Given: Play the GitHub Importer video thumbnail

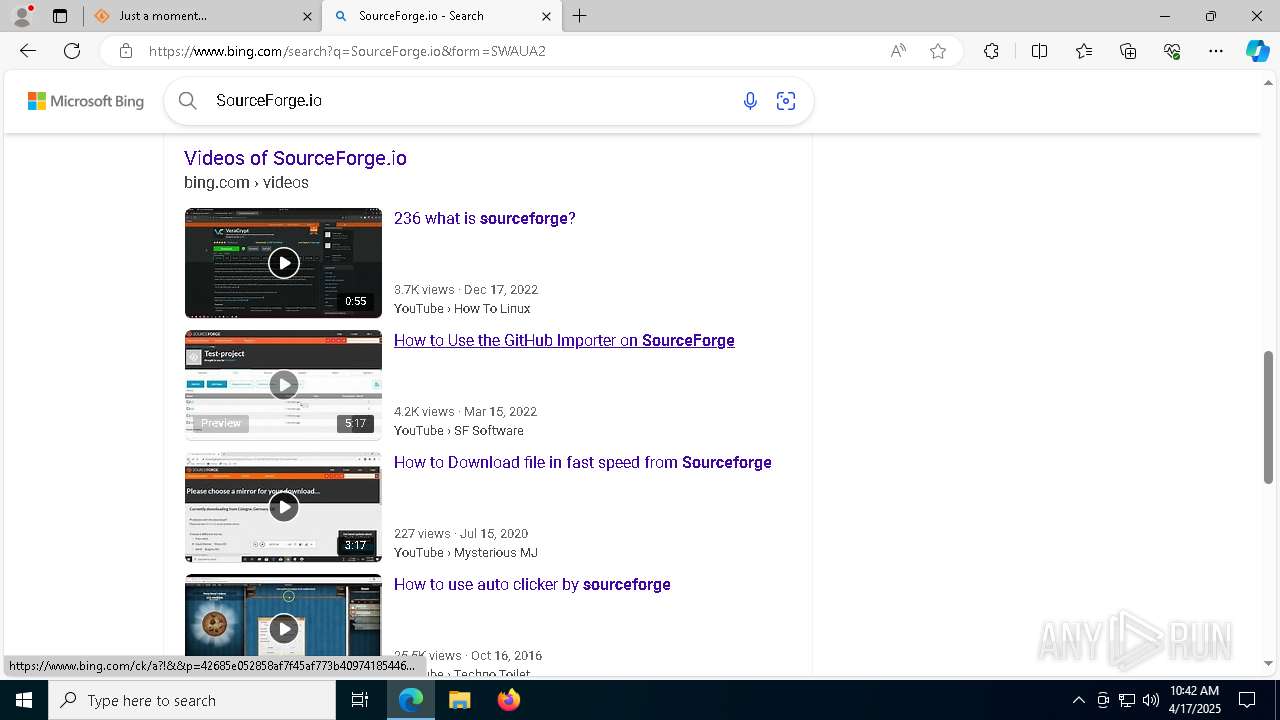Looking at the screenshot, I should (283, 385).
